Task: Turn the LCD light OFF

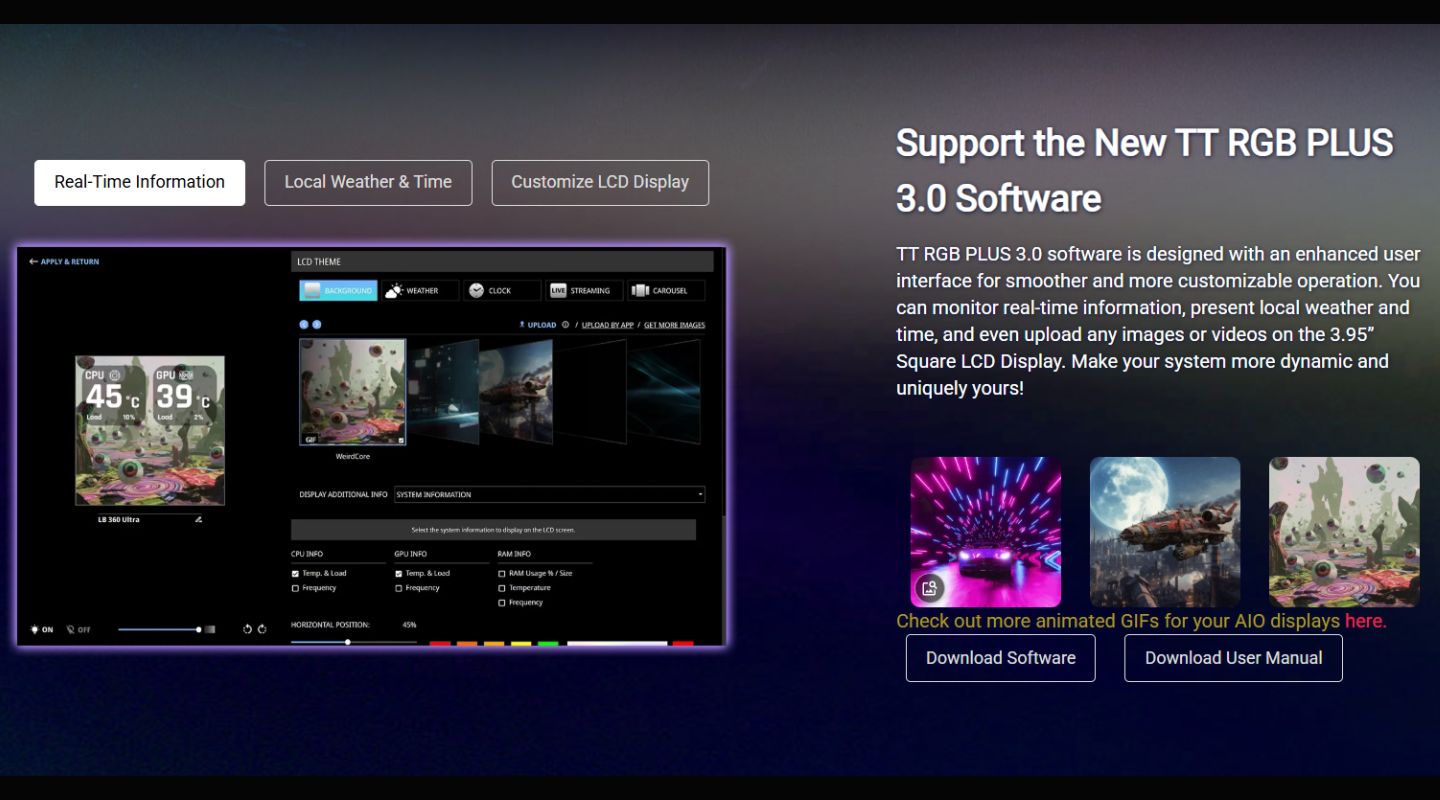Action: [77, 630]
